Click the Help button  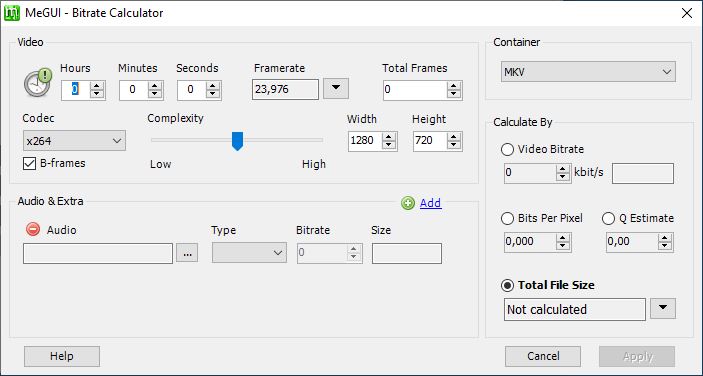coord(62,356)
